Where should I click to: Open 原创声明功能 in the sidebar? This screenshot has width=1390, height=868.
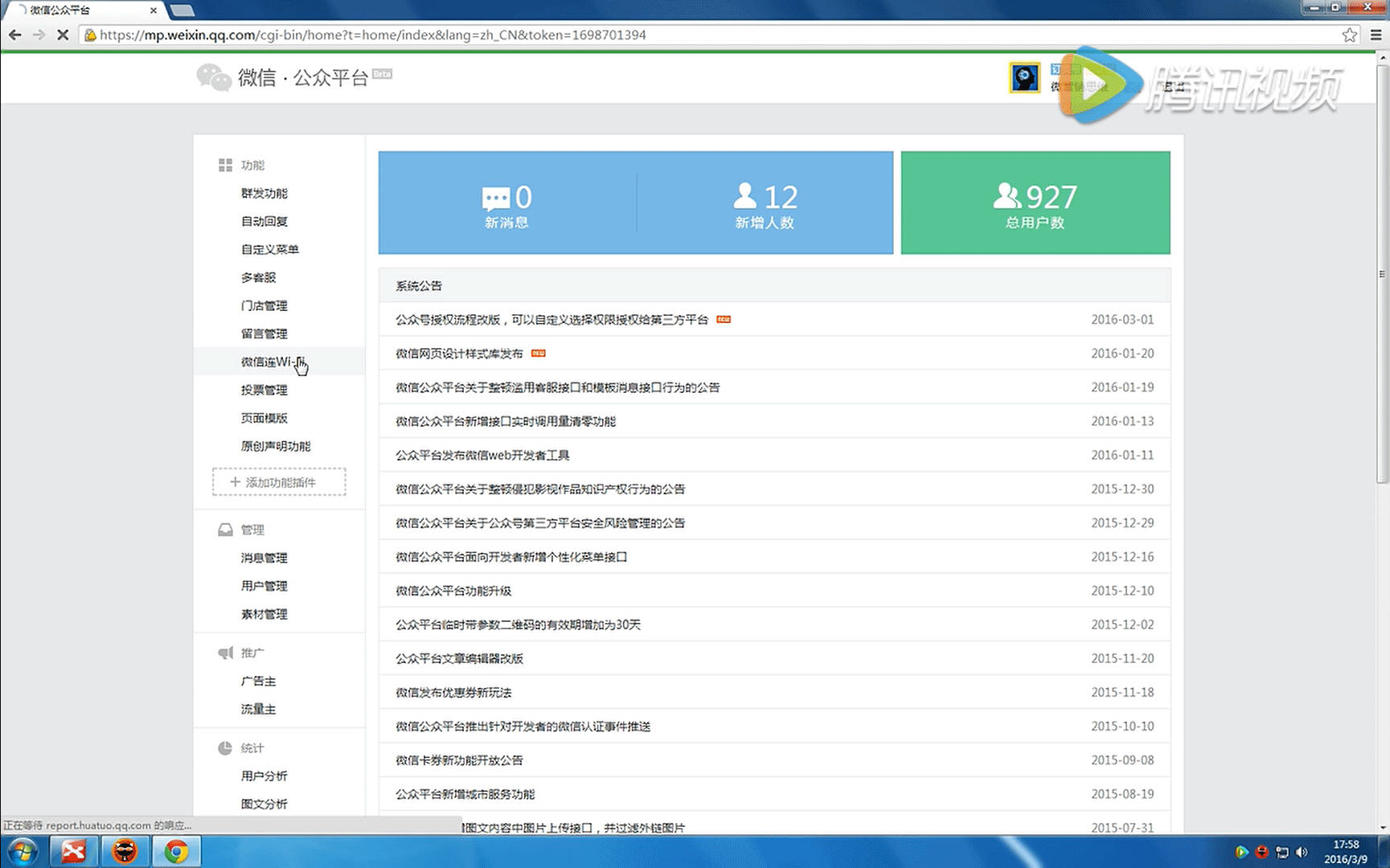tap(276, 446)
